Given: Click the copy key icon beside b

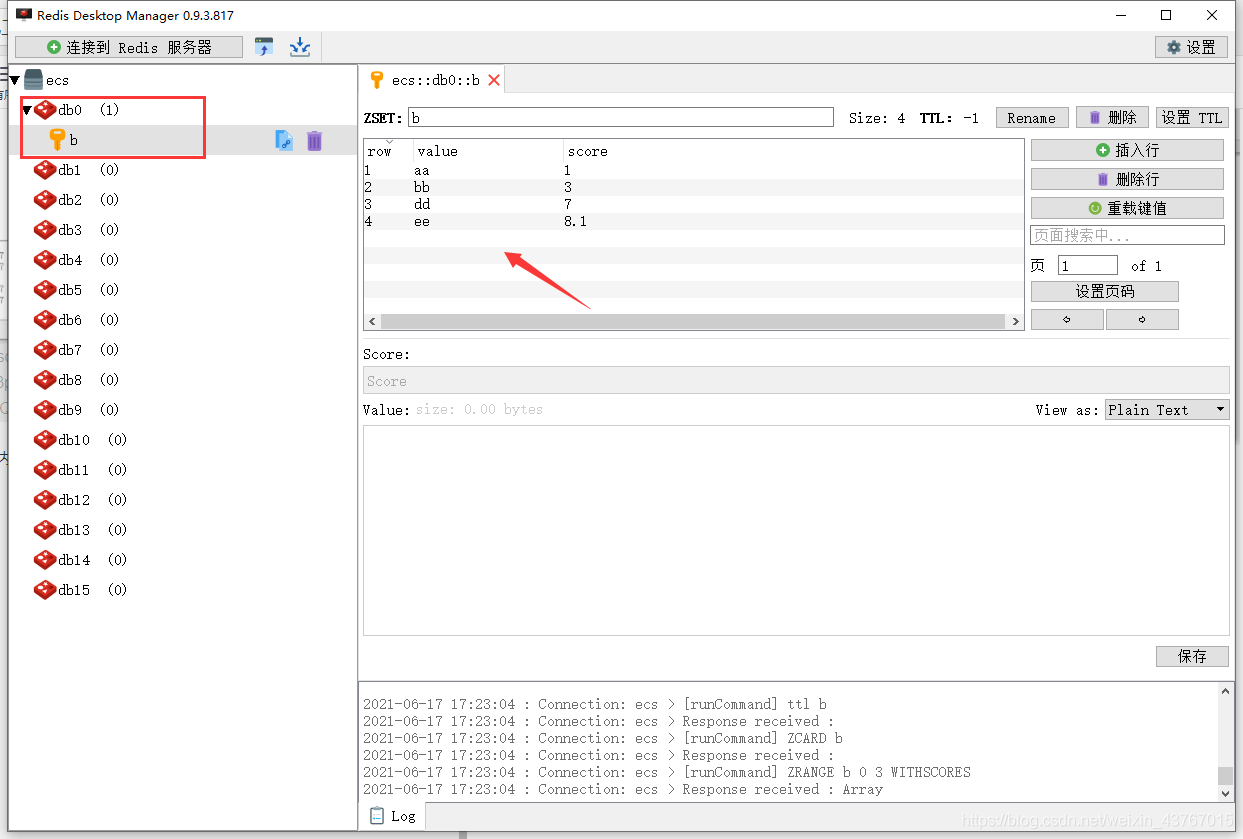Looking at the screenshot, I should point(284,141).
